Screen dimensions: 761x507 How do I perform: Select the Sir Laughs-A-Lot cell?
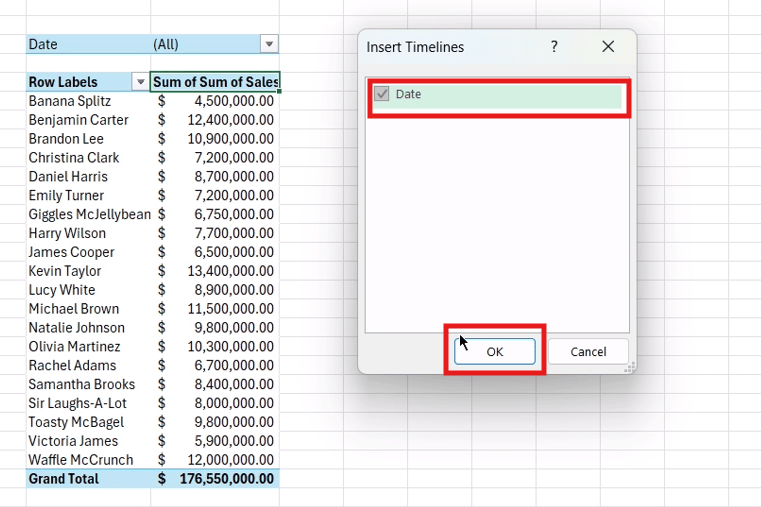tap(88, 404)
